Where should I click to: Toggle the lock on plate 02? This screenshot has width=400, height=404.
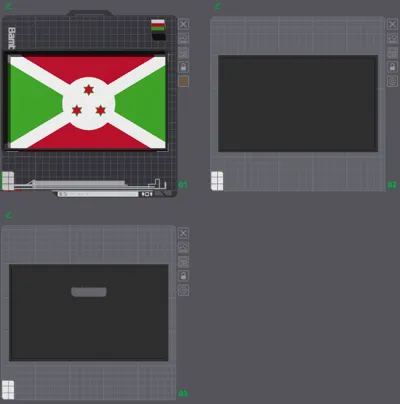392,67
